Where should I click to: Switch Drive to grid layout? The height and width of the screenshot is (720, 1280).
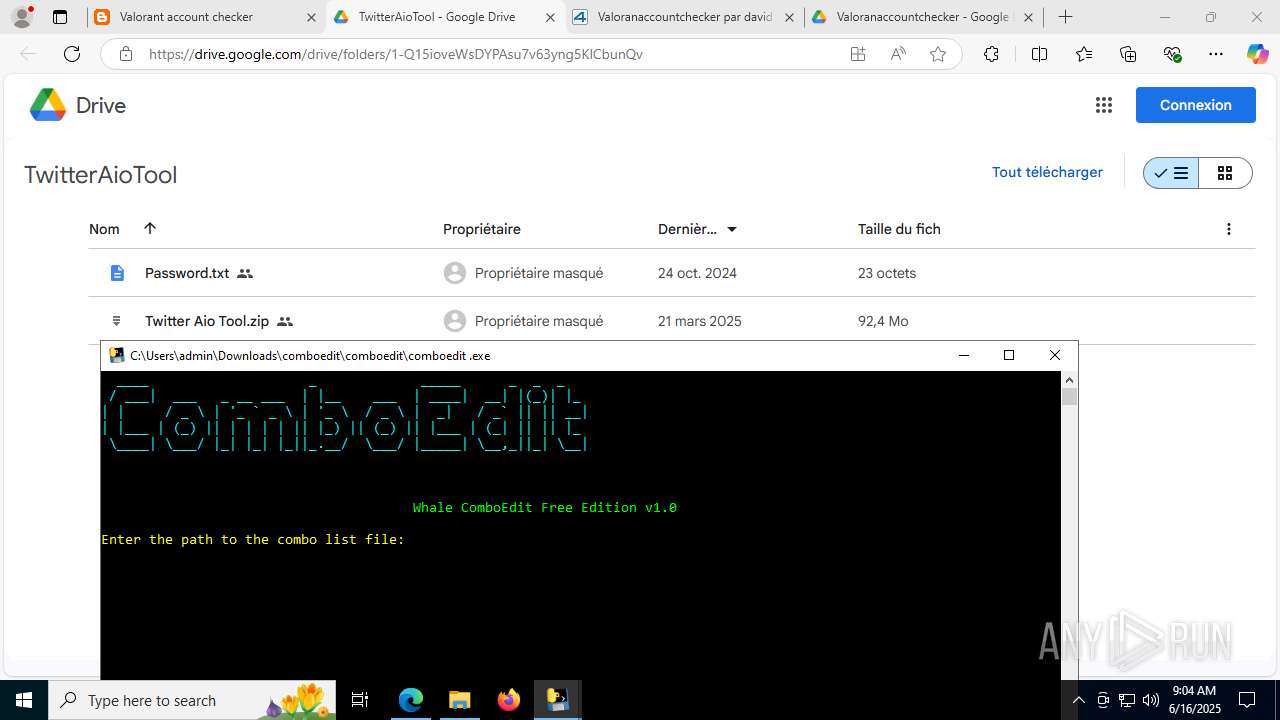1225,173
